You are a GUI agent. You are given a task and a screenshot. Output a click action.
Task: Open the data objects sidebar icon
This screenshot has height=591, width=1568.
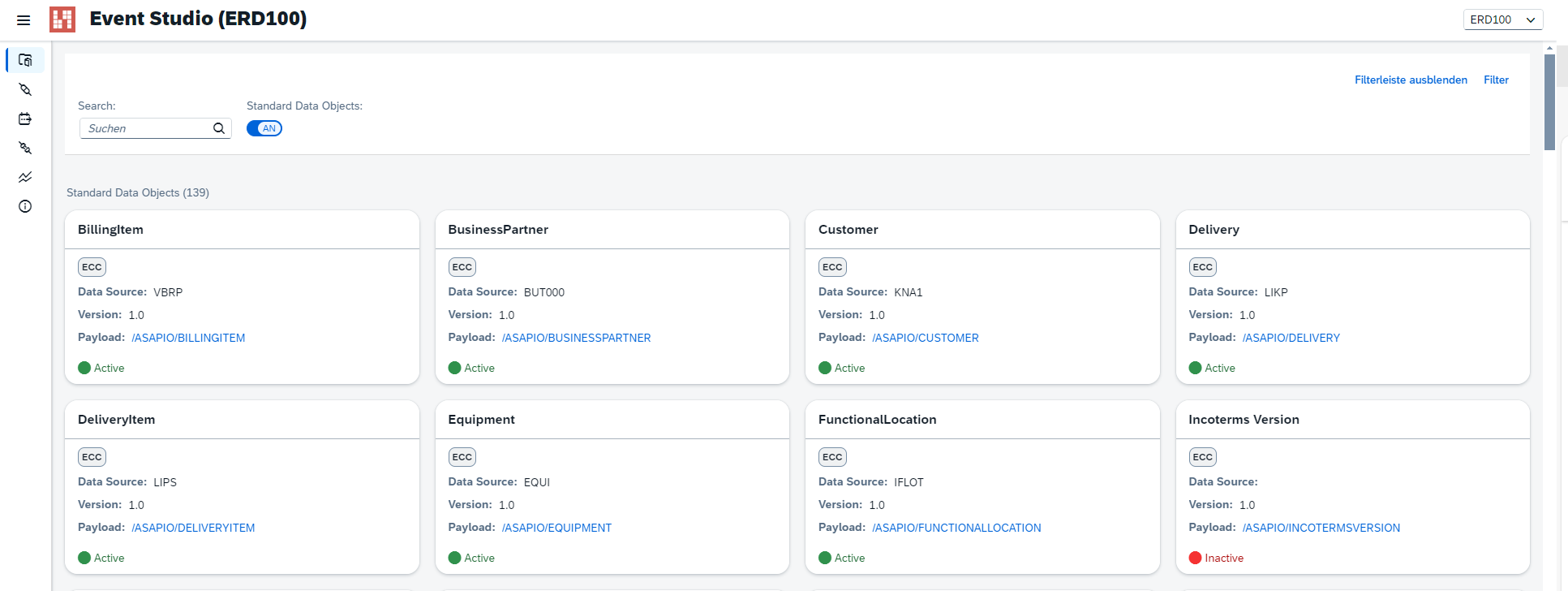pos(25,60)
